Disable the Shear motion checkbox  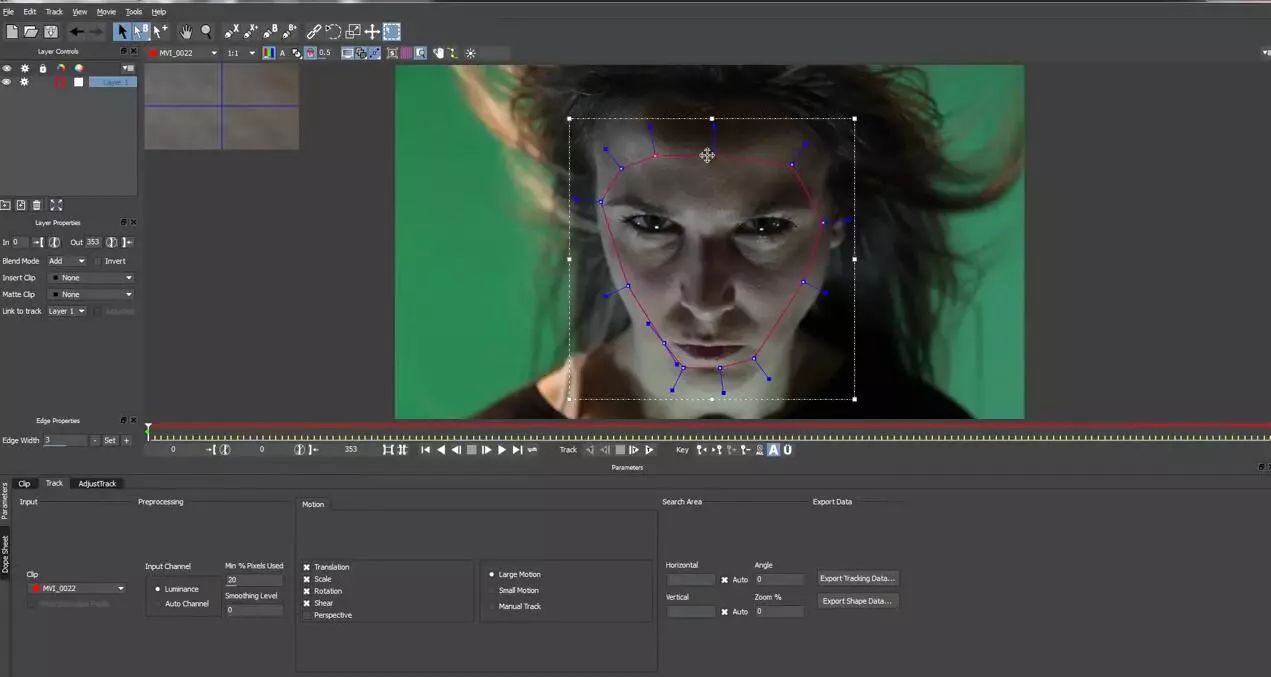click(x=307, y=603)
